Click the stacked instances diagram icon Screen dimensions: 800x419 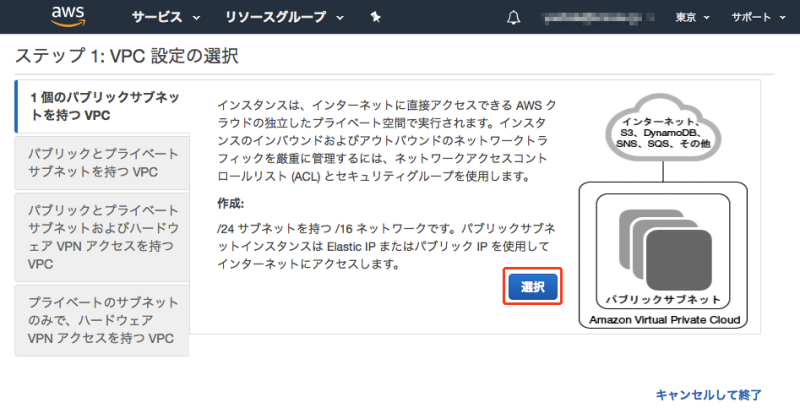[x=665, y=250]
